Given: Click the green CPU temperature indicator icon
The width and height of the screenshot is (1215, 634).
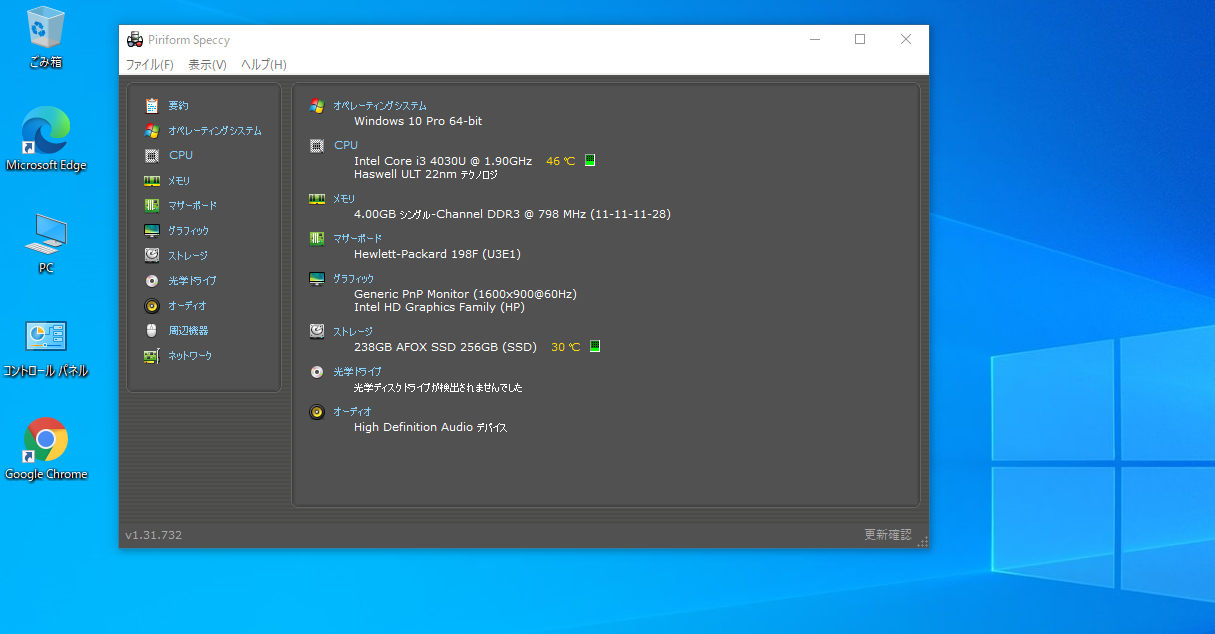Looking at the screenshot, I should (x=590, y=160).
